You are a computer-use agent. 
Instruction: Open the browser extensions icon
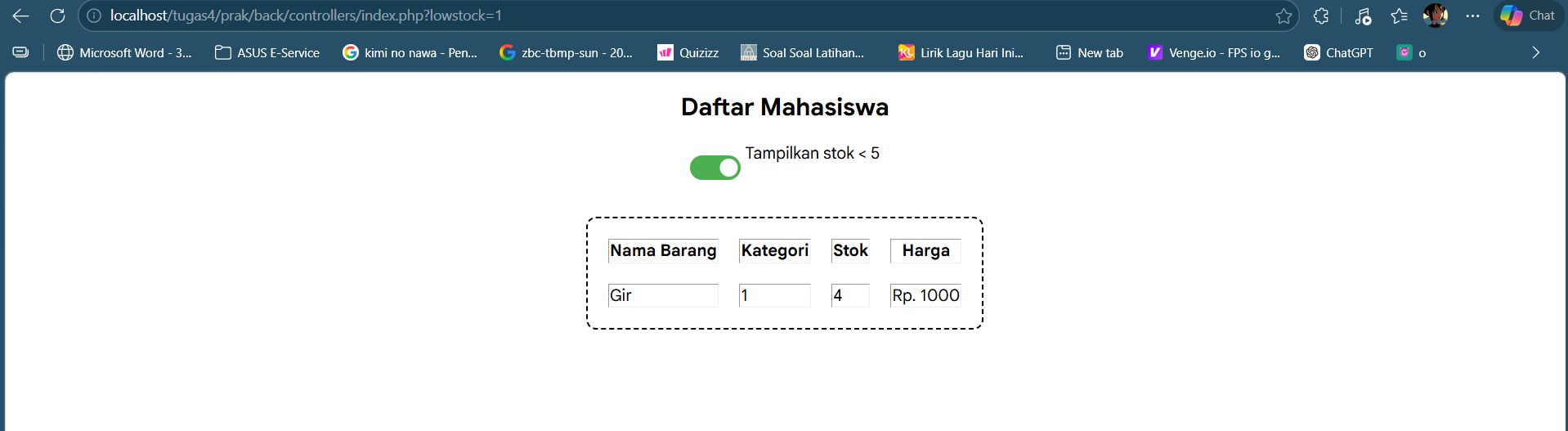point(1321,16)
